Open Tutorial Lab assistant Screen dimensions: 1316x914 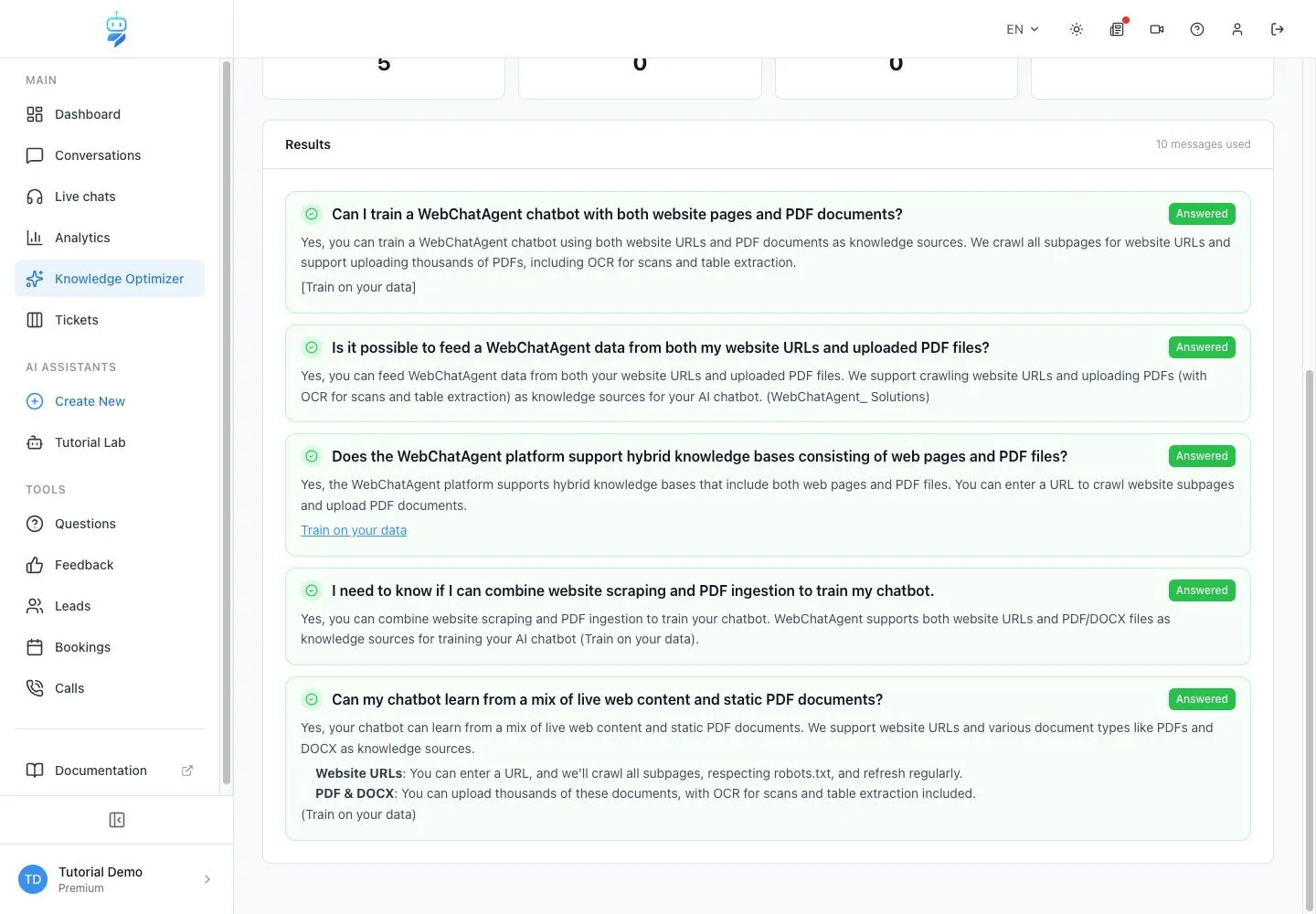coord(110,442)
